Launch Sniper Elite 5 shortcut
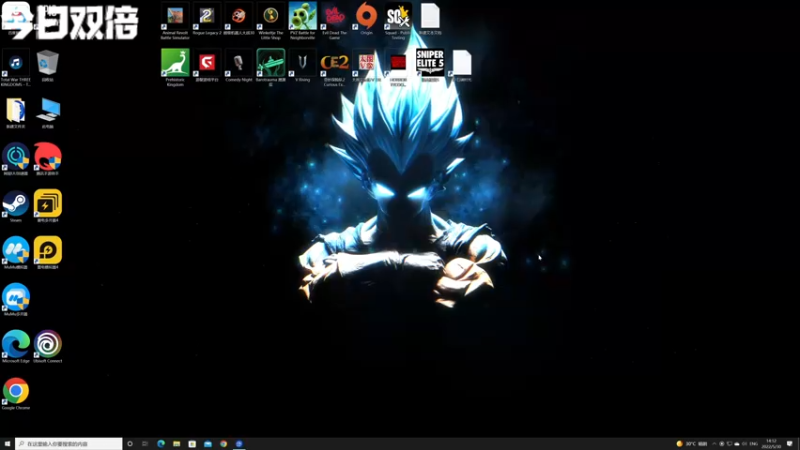This screenshot has height=450, width=800. (430, 65)
